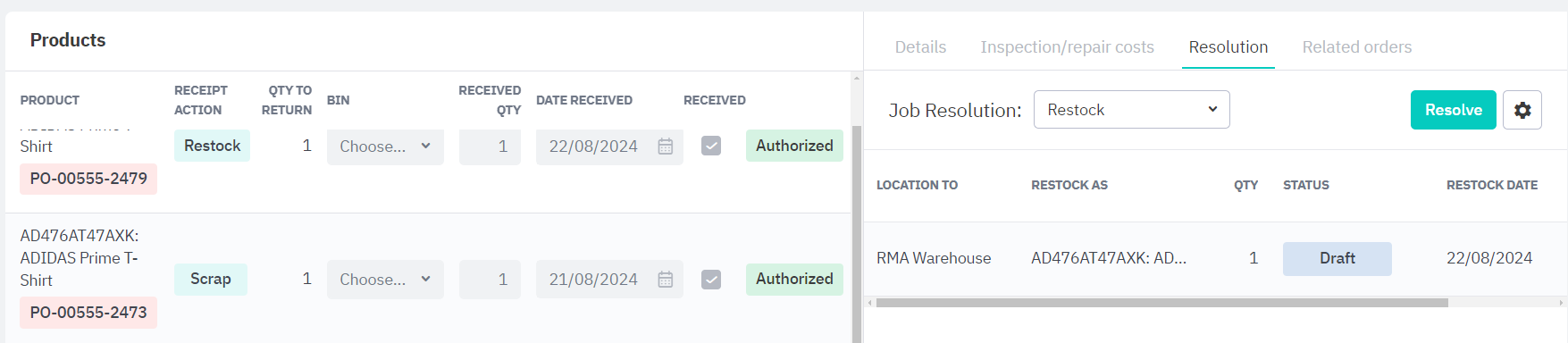This screenshot has width=1568, height=343.
Task: Toggle received checkbox in Restock row
Action: 711,146
